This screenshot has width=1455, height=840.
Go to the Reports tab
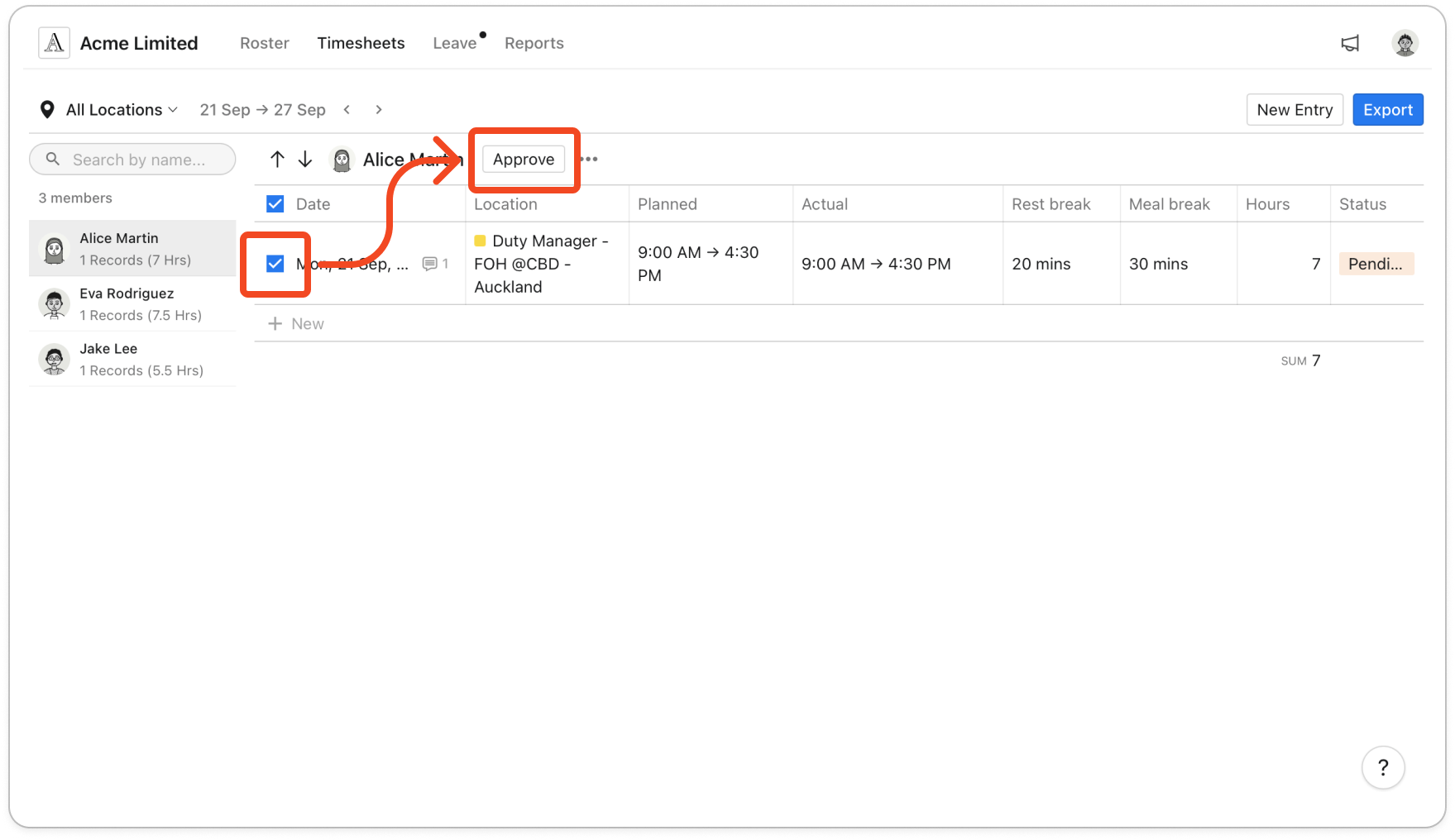click(x=534, y=43)
